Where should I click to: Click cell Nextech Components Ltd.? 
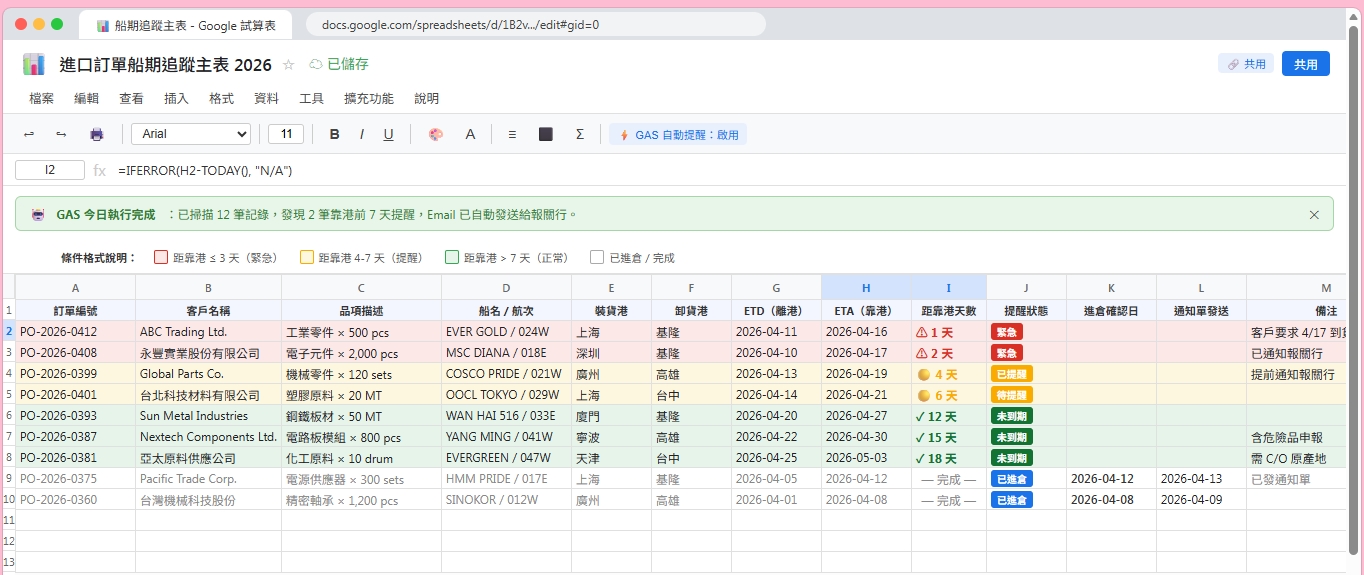pyautogui.click(x=208, y=437)
